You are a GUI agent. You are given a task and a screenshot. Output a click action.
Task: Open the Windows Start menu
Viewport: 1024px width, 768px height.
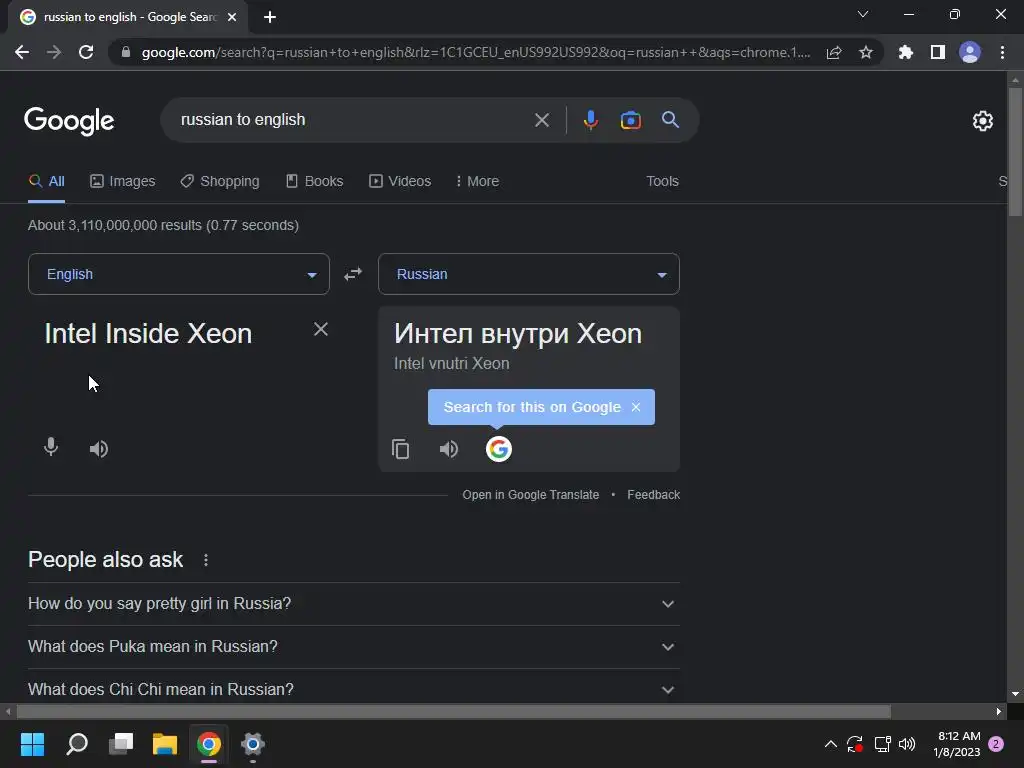(x=33, y=744)
